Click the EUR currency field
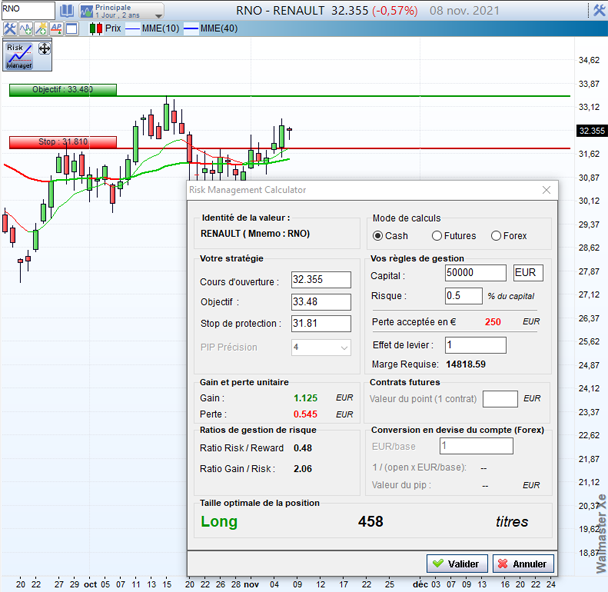Image resolution: width=608 pixels, height=592 pixels. [x=528, y=273]
